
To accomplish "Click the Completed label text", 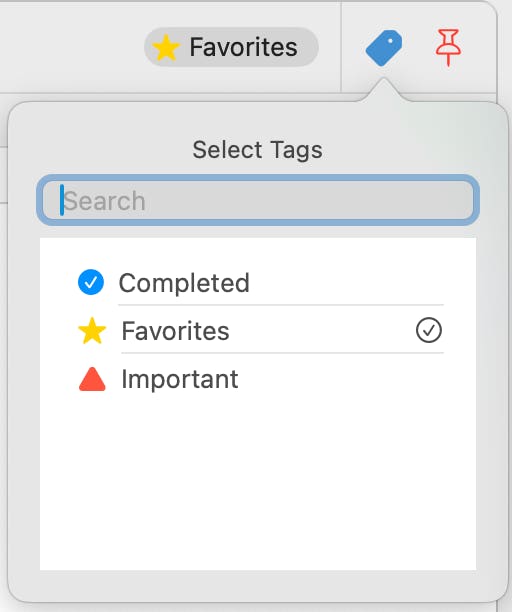I will (184, 283).
